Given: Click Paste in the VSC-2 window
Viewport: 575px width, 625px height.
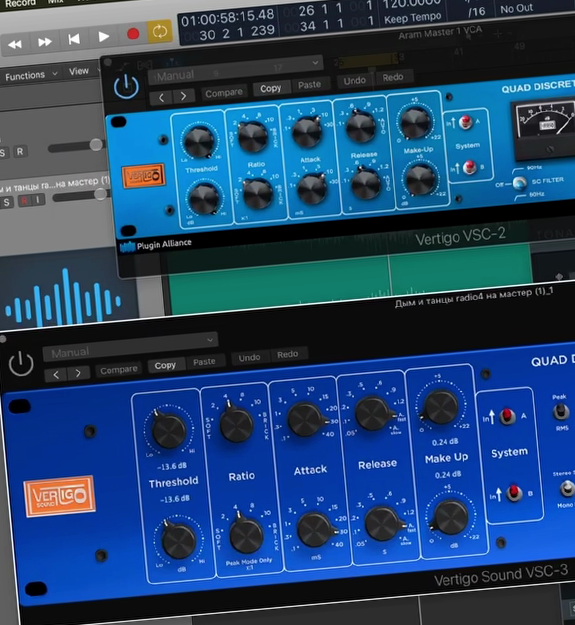Looking at the screenshot, I should coord(309,85).
